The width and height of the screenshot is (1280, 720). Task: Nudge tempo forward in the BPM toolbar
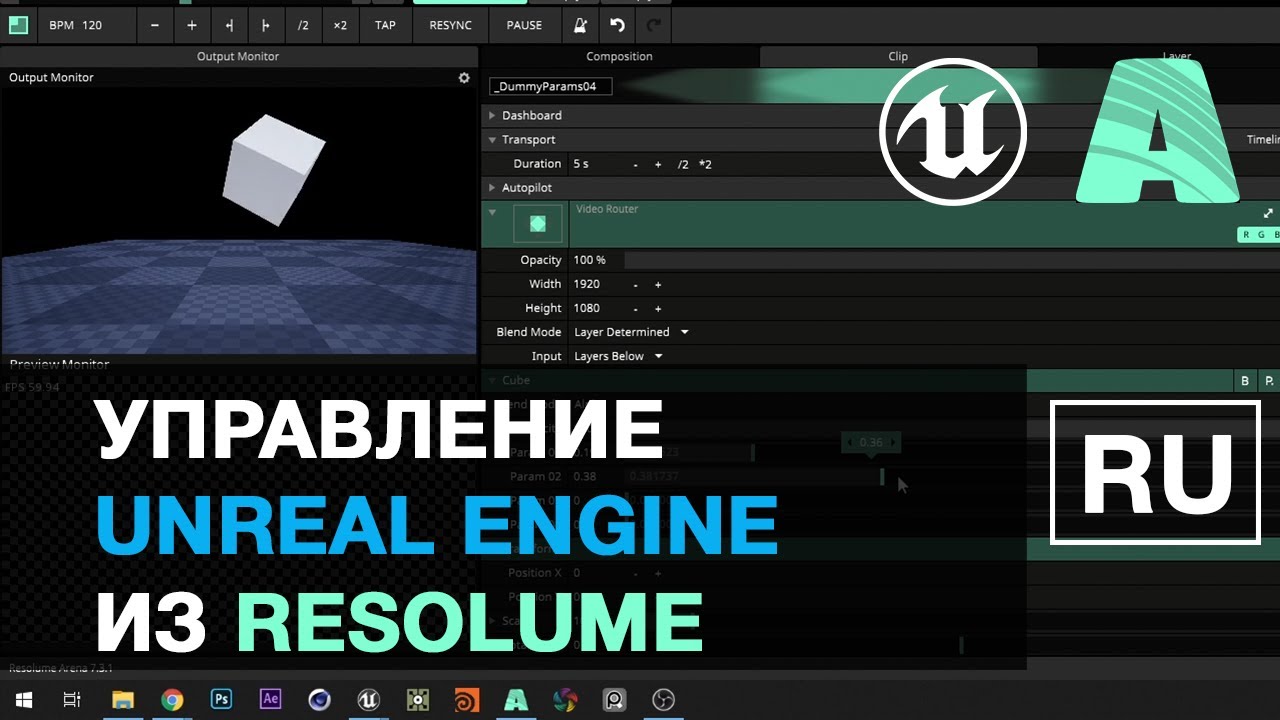click(x=266, y=25)
